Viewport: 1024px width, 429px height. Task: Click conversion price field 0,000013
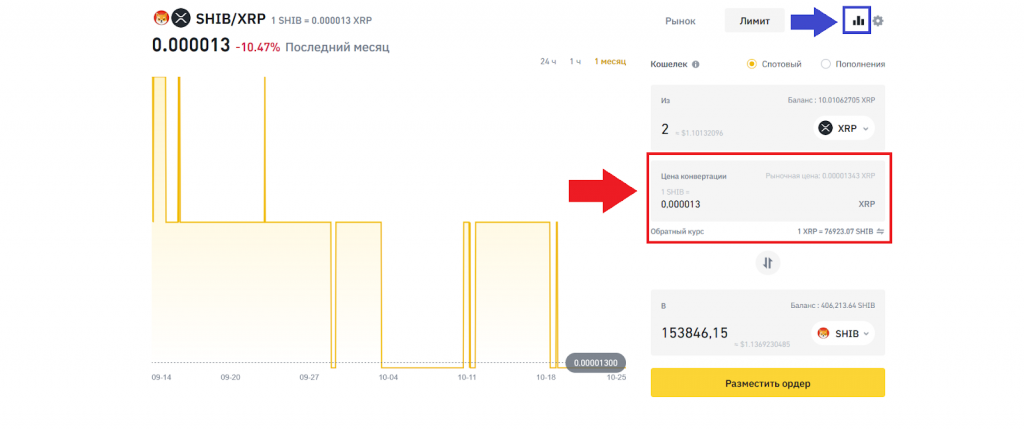(681, 204)
